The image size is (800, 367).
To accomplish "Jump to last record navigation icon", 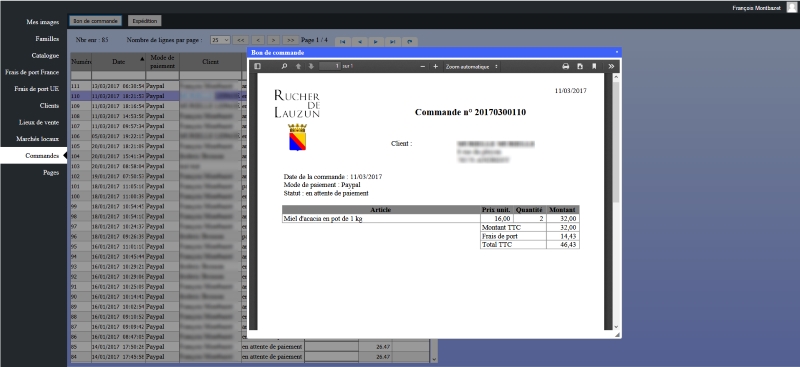I will [393, 42].
